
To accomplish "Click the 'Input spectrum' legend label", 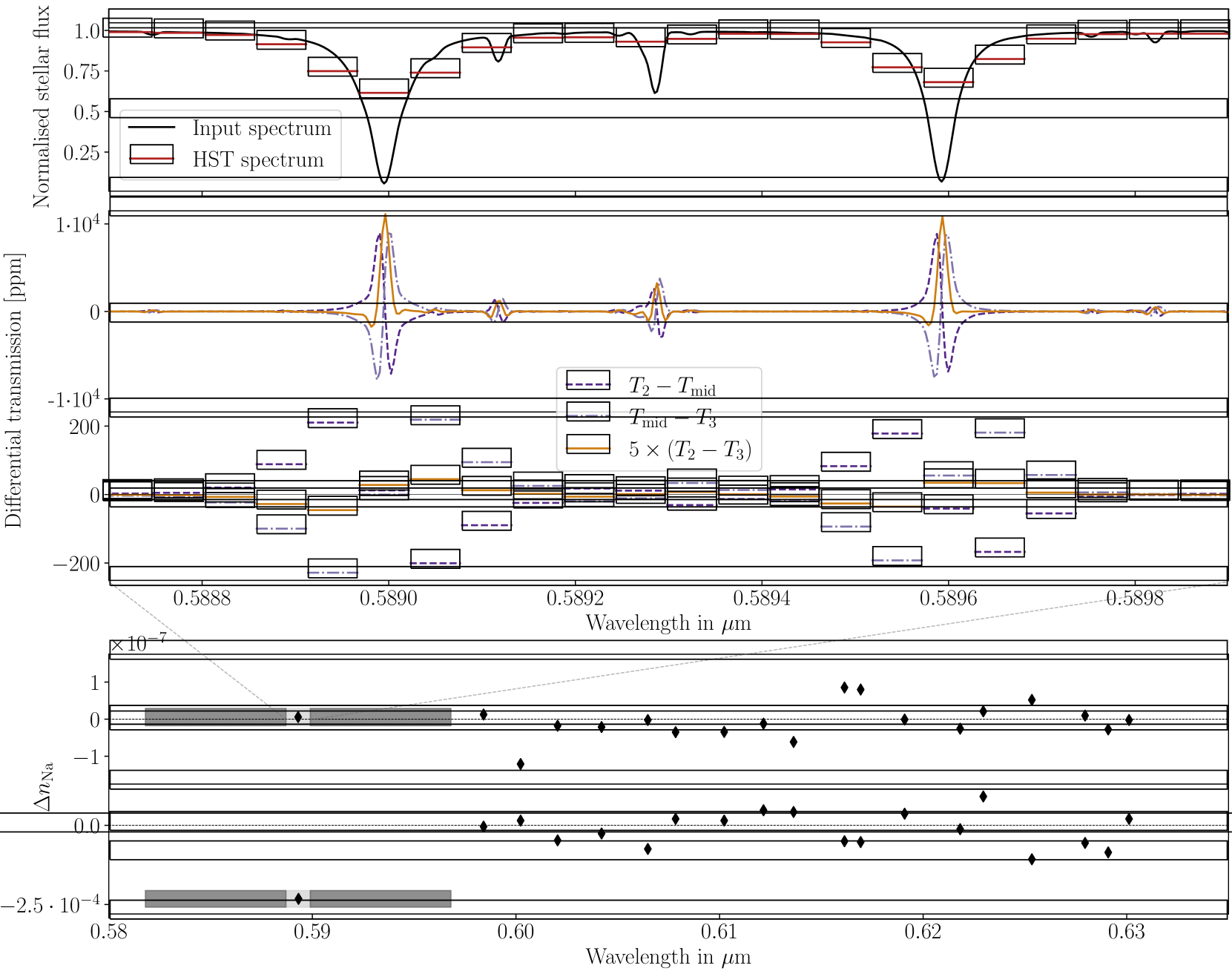I will point(262,128).
